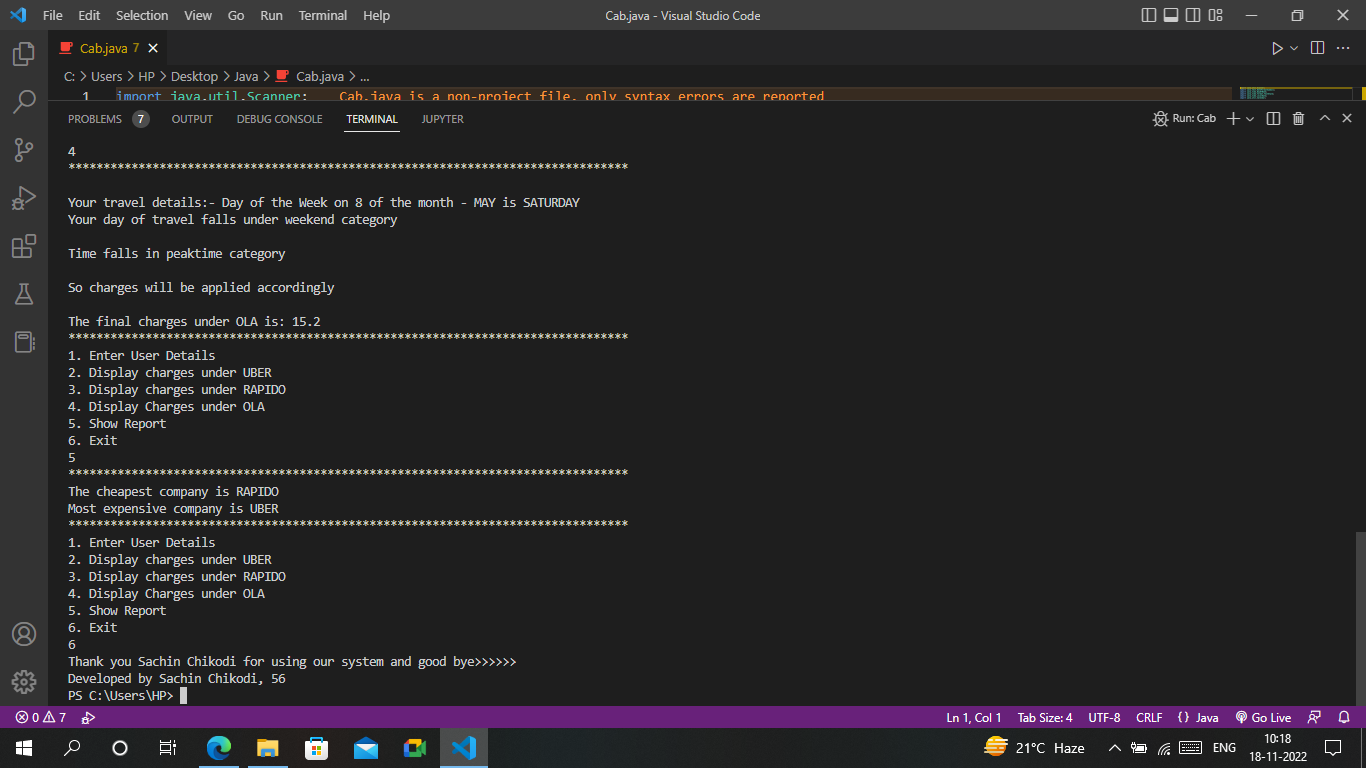Screen dimensions: 1366x768
Task: Click the Ln 1, Col 1 cursor position
Action: tap(974, 717)
